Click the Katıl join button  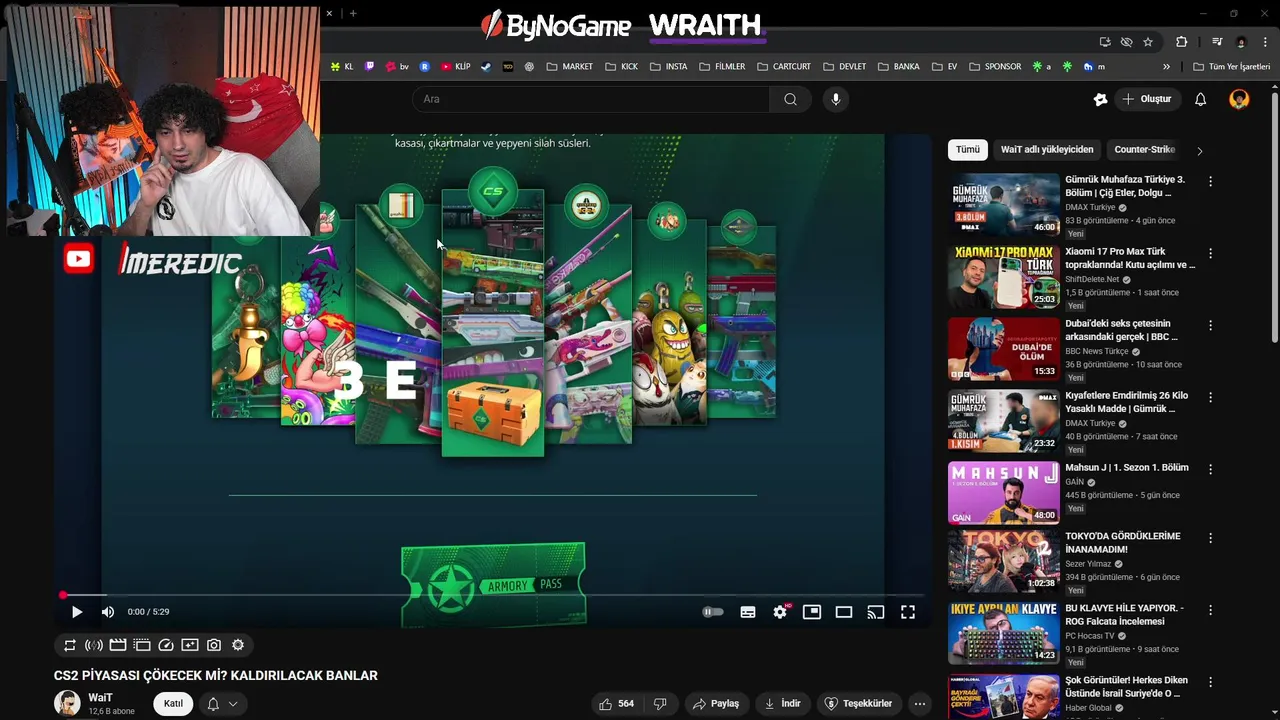pyautogui.click(x=173, y=704)
